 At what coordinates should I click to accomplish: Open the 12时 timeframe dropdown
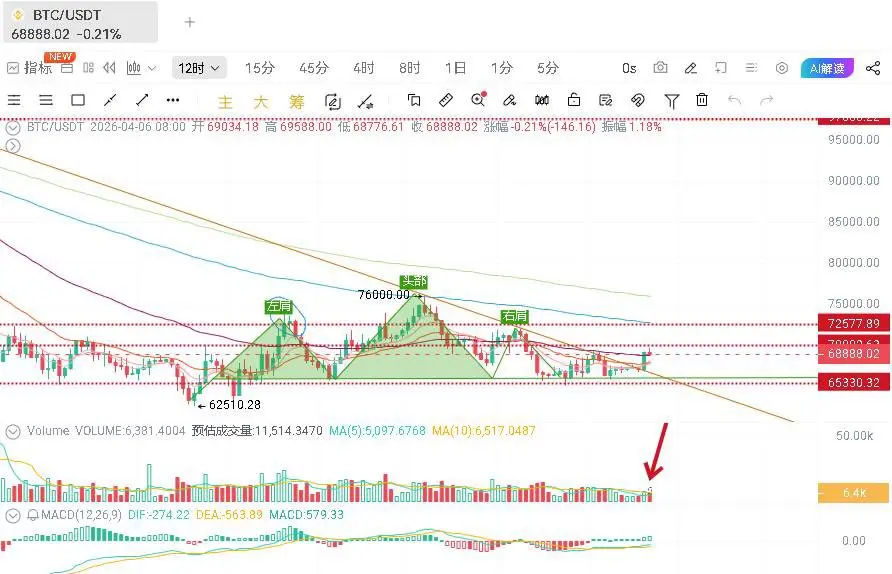click(x=199, y=68)
